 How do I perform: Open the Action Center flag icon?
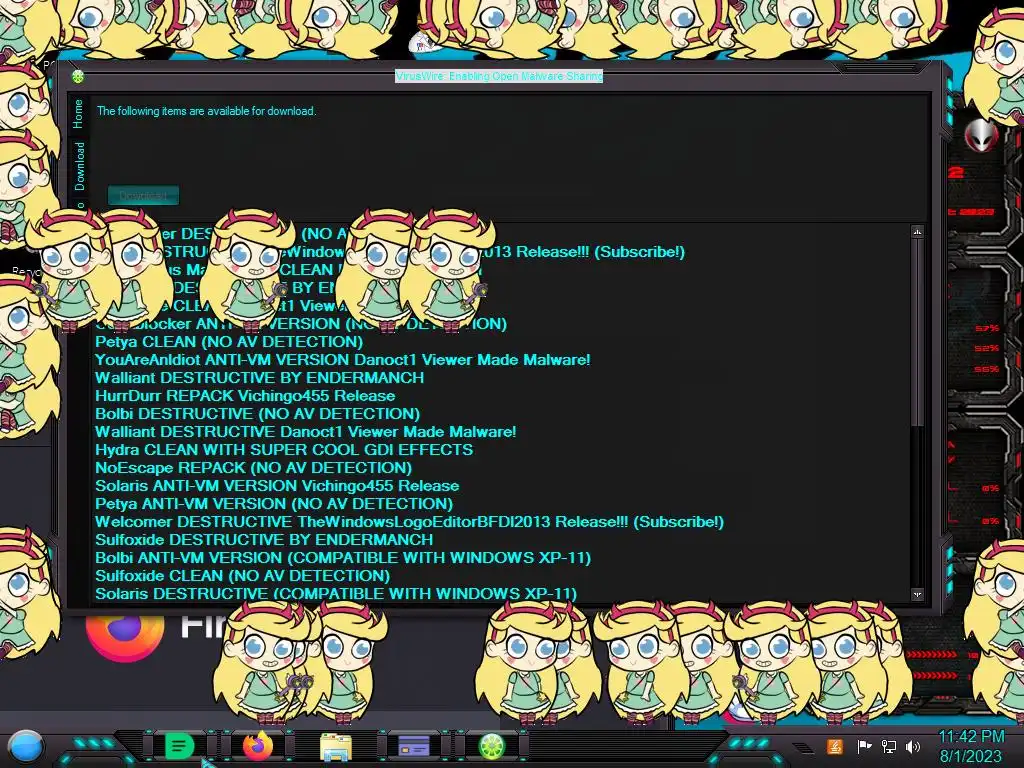point(864,746)
